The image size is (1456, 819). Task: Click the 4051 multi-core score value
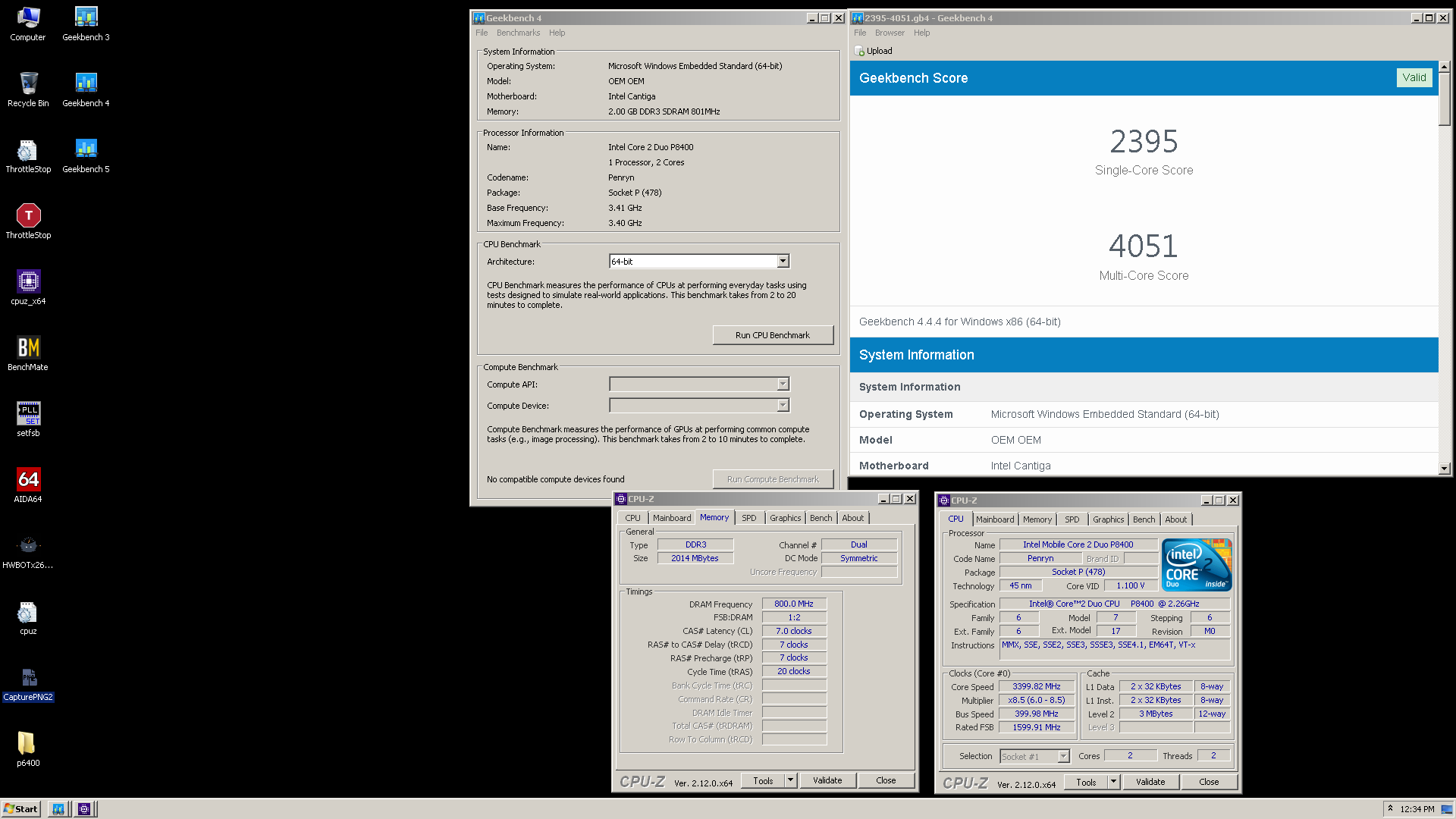[1144, 246]
